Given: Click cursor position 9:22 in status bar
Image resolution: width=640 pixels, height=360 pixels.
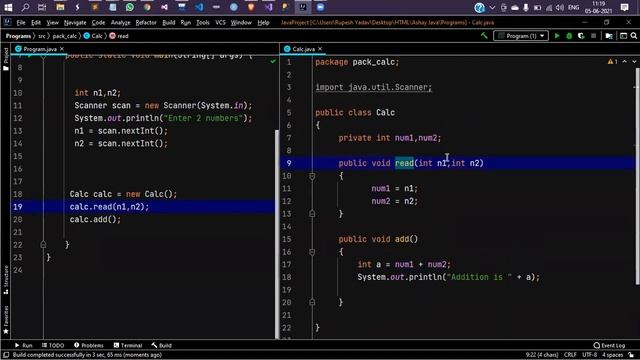Looking at the screenshot, I should 542,355.
